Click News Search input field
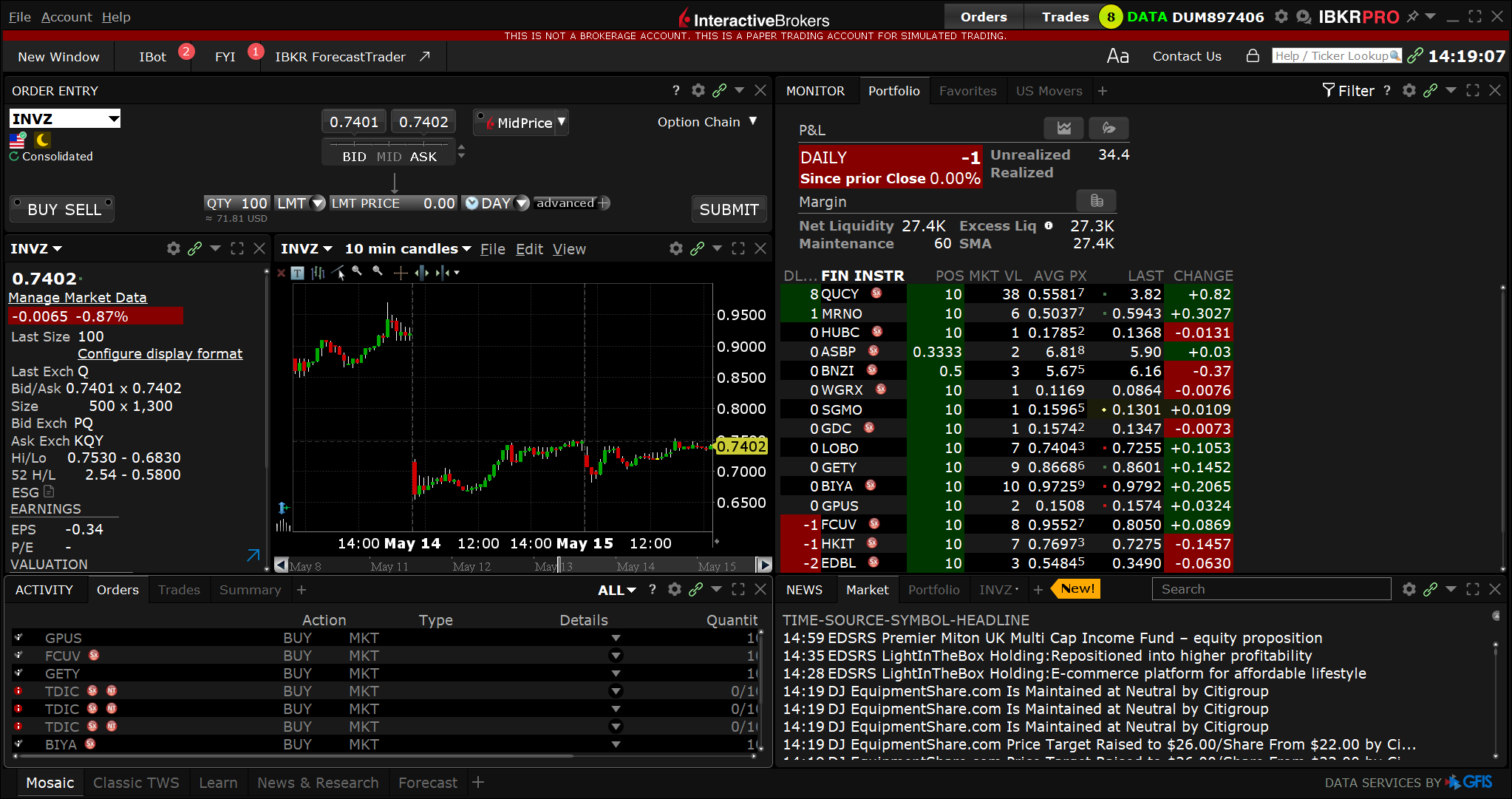Image resolution: width=1512 pixels, height=799 pixels. tap(1271, 589)
